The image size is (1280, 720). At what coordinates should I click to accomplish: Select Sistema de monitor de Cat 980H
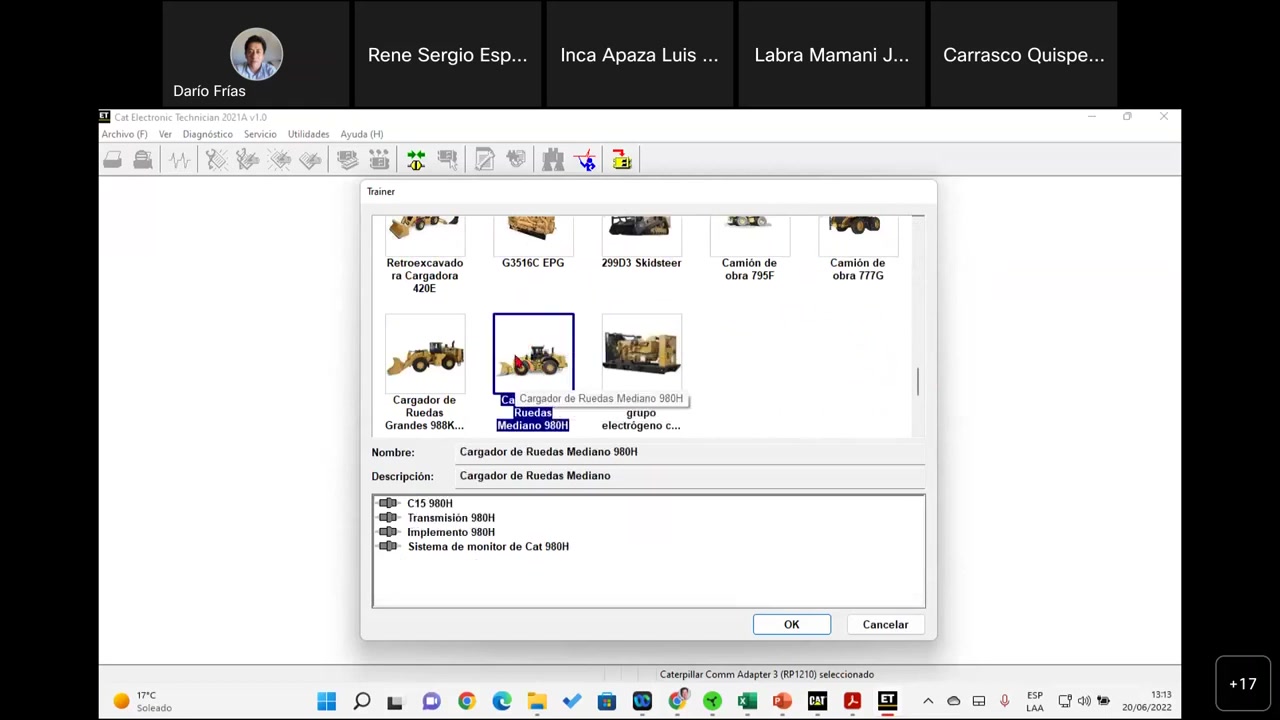[x=487, y=547]
